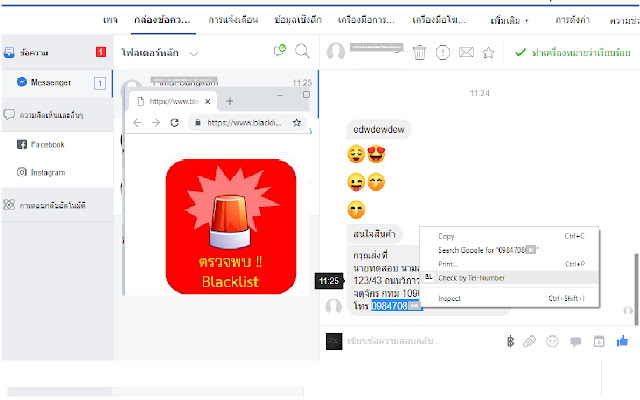Select ข้อความ messages in left sidebar
The height and width of the screenshot is (400, 640).
click(56, 52)
